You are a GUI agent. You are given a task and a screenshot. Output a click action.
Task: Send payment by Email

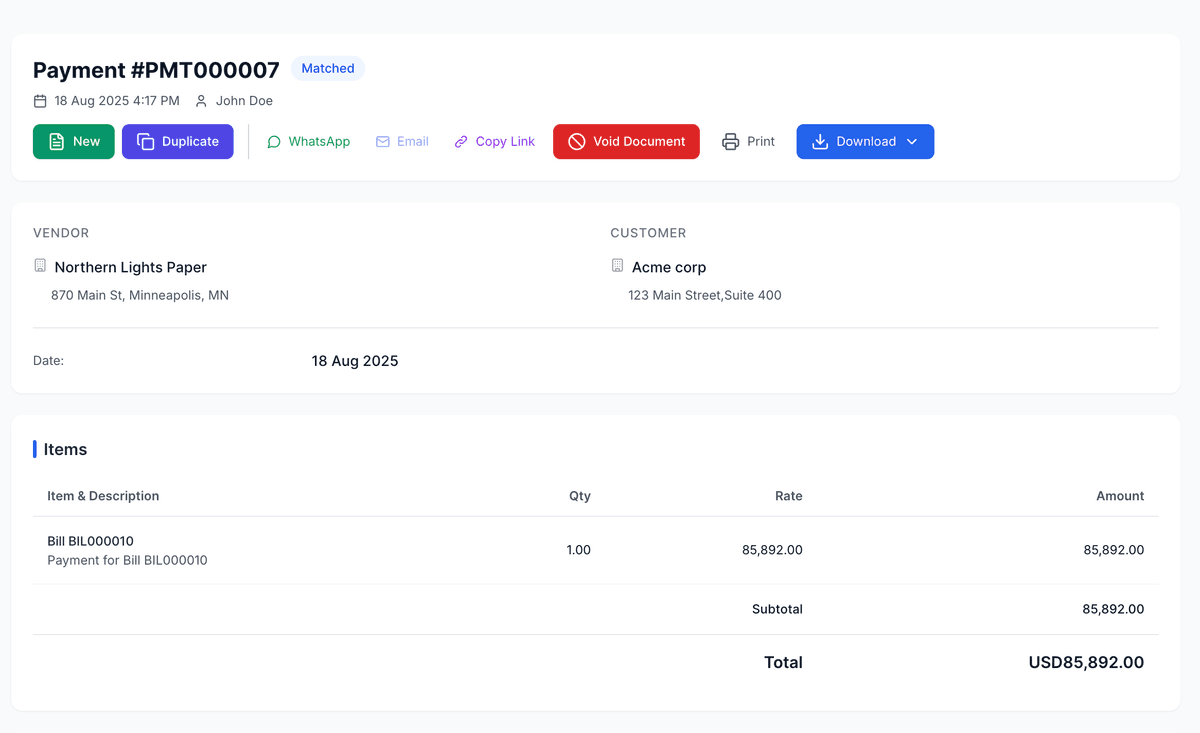pos(402,142)
